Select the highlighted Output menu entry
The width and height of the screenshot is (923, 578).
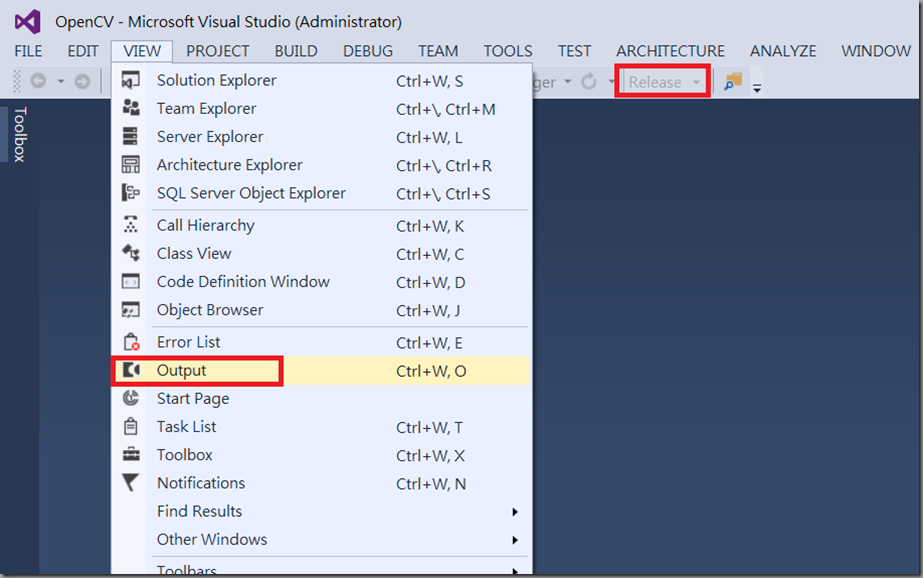tap(321, 371)
